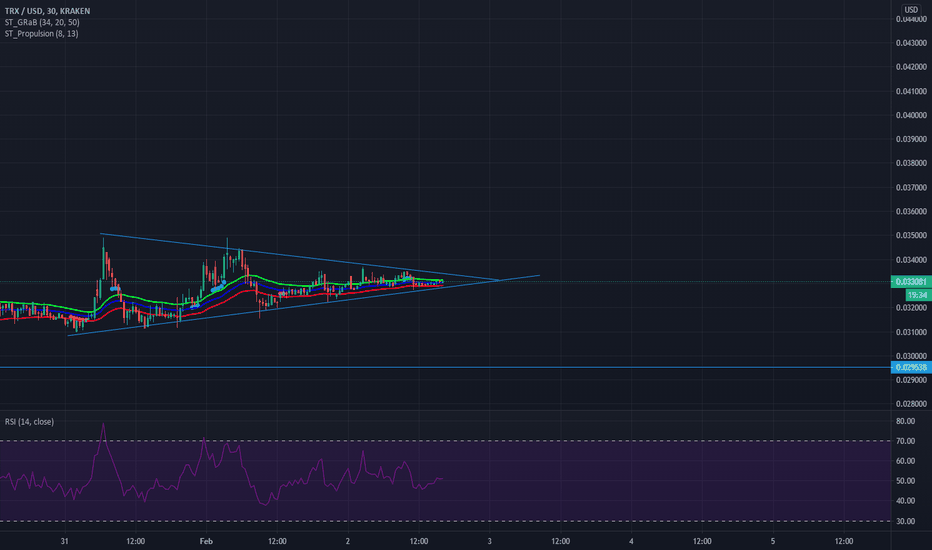Click the TRX / USD, 30, KRAKEN symbol title
The image size is (932, 550).
[x=48, y=11]
